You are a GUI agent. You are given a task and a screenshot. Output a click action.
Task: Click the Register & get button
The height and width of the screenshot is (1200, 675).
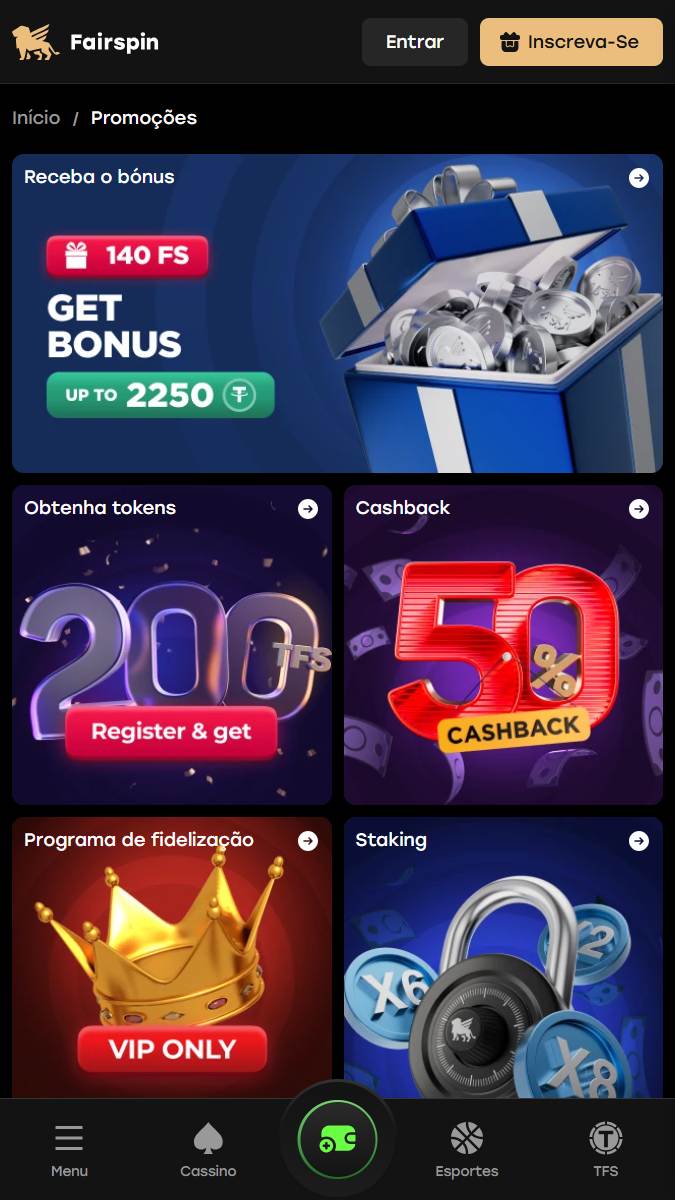click(171, 732)
